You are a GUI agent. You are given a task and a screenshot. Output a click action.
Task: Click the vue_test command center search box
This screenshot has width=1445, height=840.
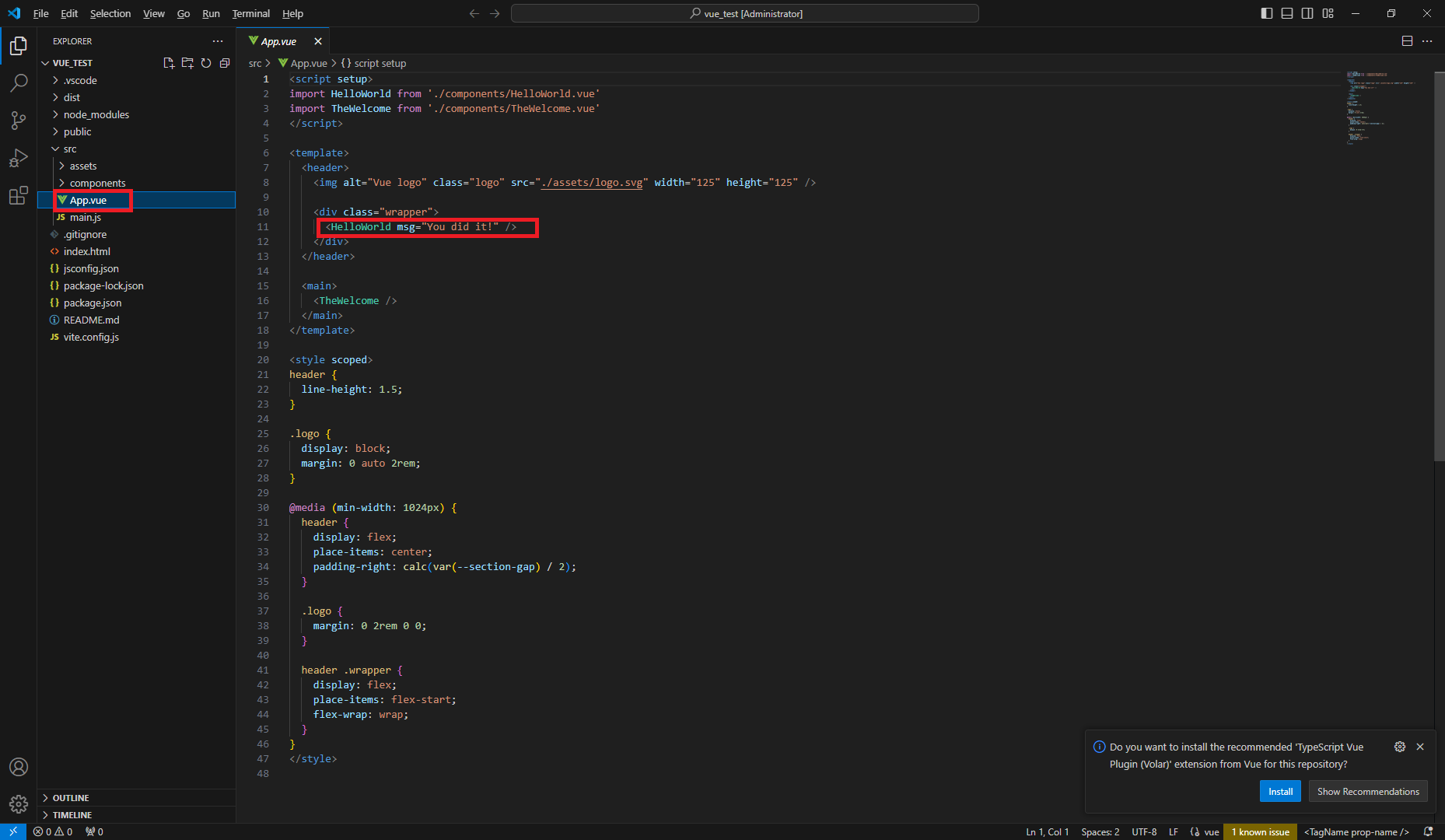pyautogui.click(x=745, y=13)
